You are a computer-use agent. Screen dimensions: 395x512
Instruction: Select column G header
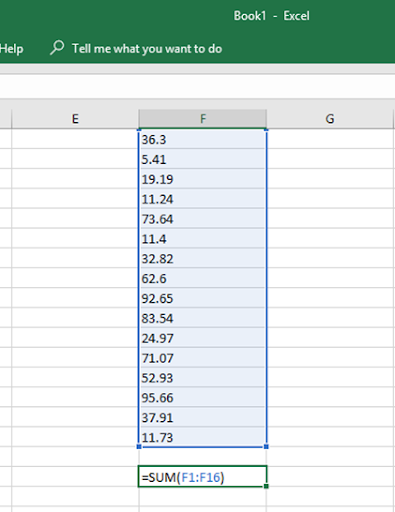330,119
